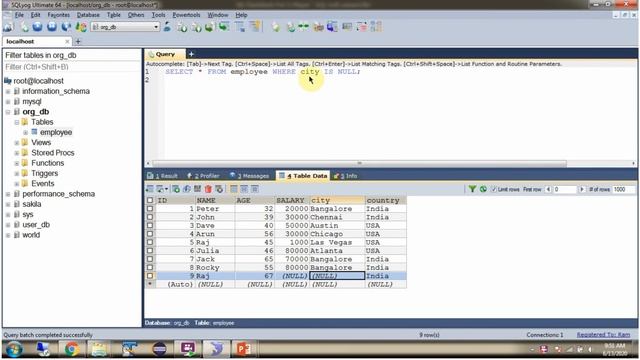The image size is (640, 360).
Task: Switch to grid view icon
Action: [x=234, y=189]
